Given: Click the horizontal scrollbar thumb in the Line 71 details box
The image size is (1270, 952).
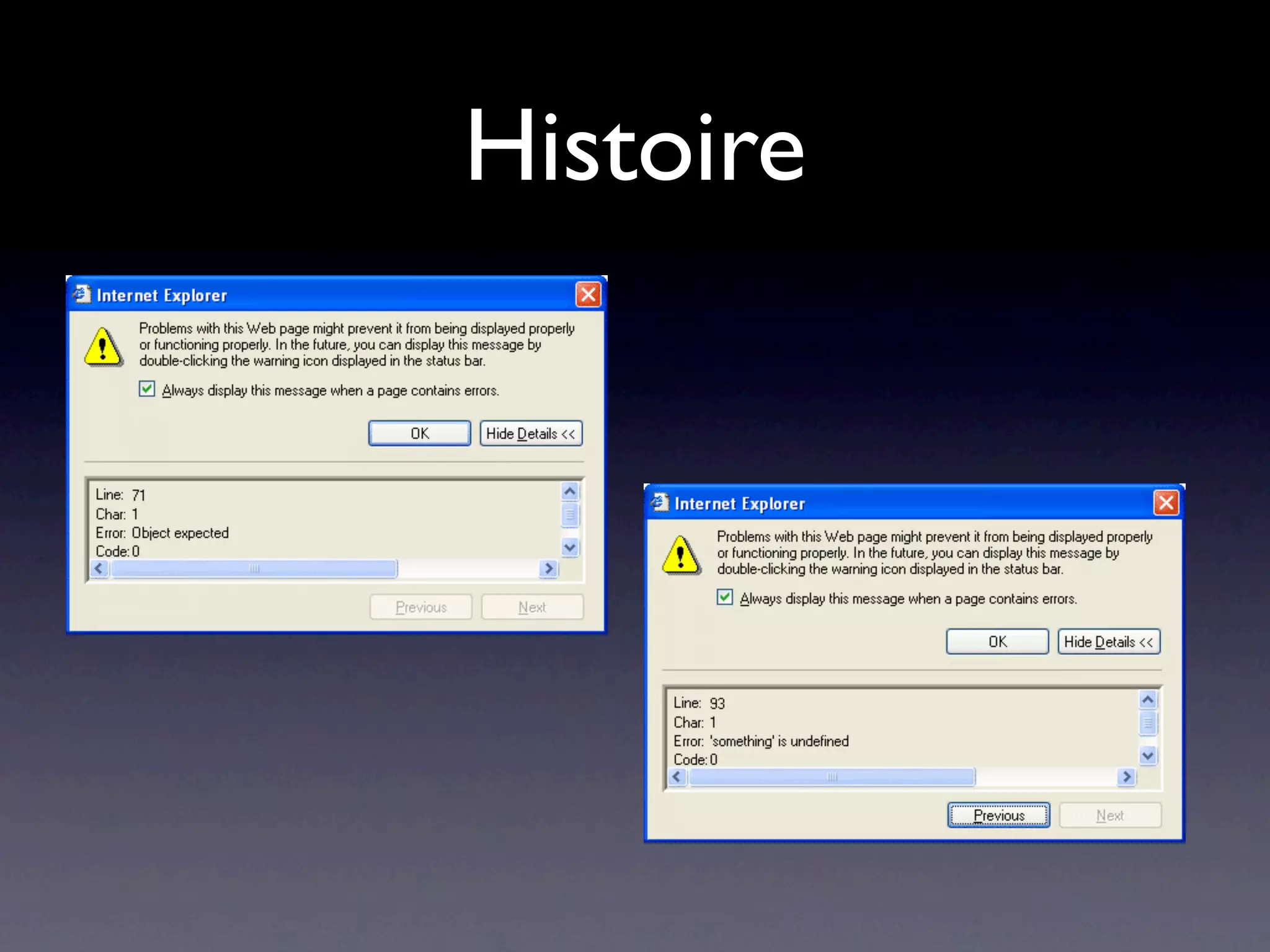Looking at the screenshot, I should click(x=254, y=568).
